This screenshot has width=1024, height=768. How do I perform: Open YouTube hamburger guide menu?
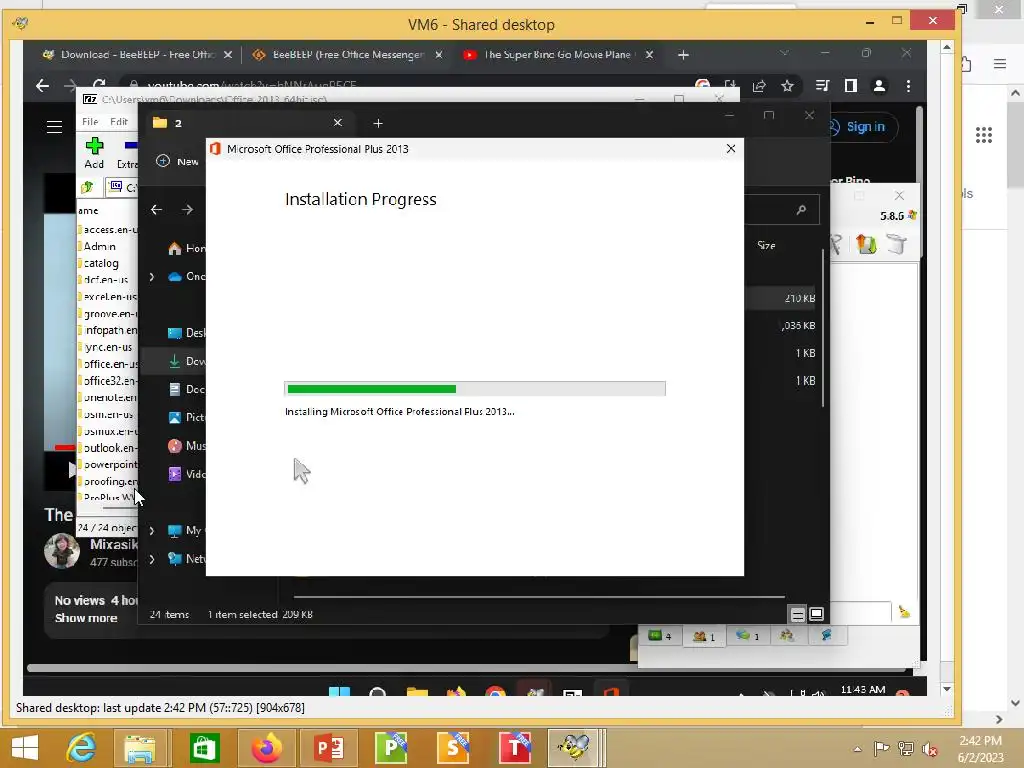point(54,127)
